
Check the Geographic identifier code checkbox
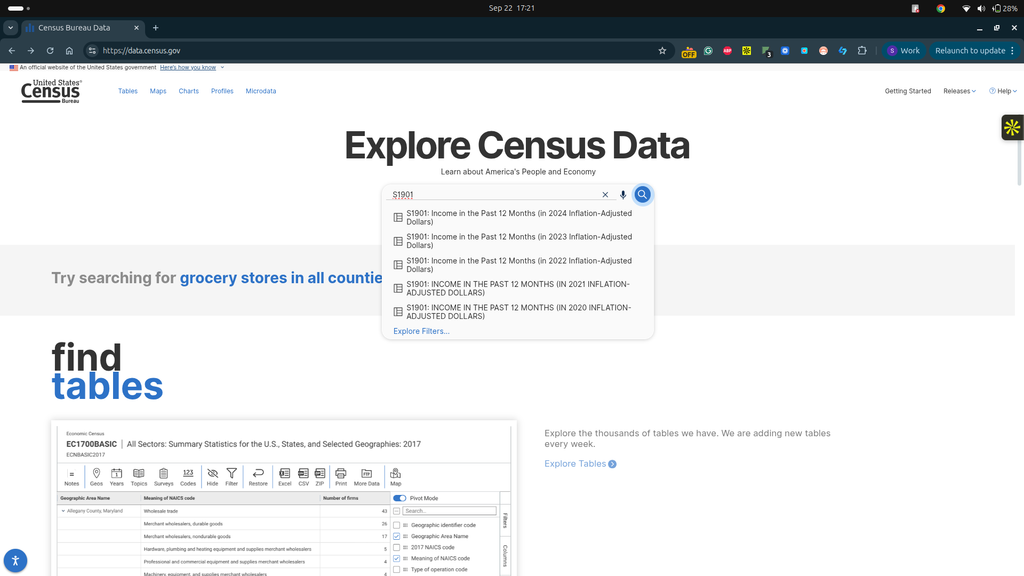(396, 525)
